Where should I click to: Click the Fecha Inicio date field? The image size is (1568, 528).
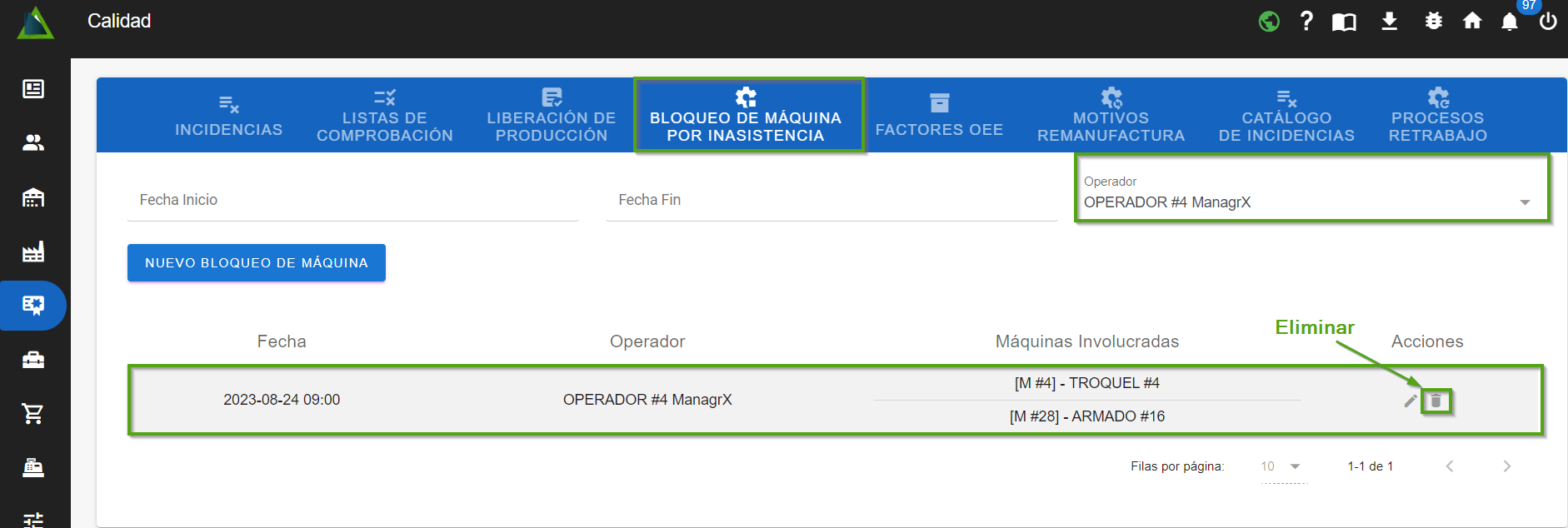click(x=352, y=200)
